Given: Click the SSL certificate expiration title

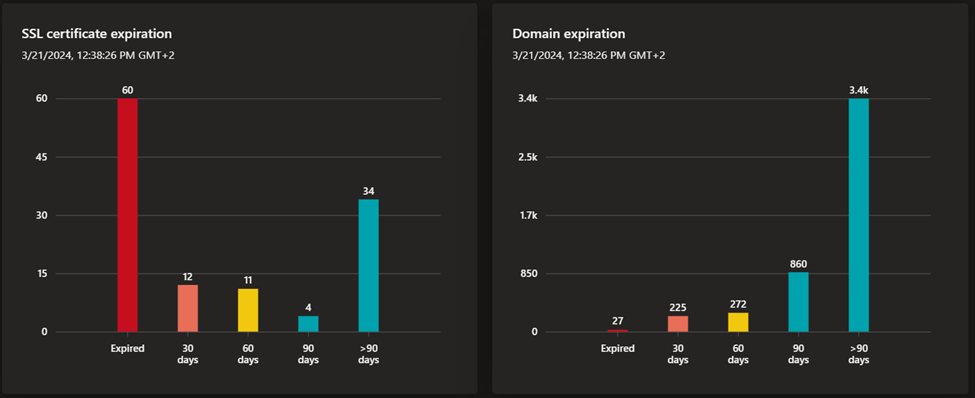Looking at the screenshot, I should point(96,34).
